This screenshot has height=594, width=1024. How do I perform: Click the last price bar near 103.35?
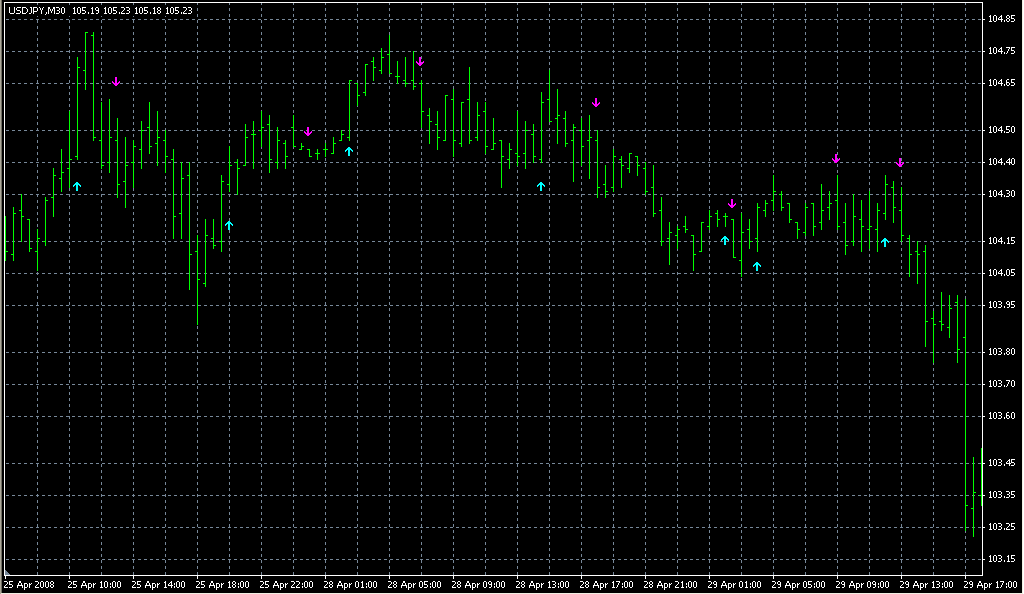click(x=973, y=497)
